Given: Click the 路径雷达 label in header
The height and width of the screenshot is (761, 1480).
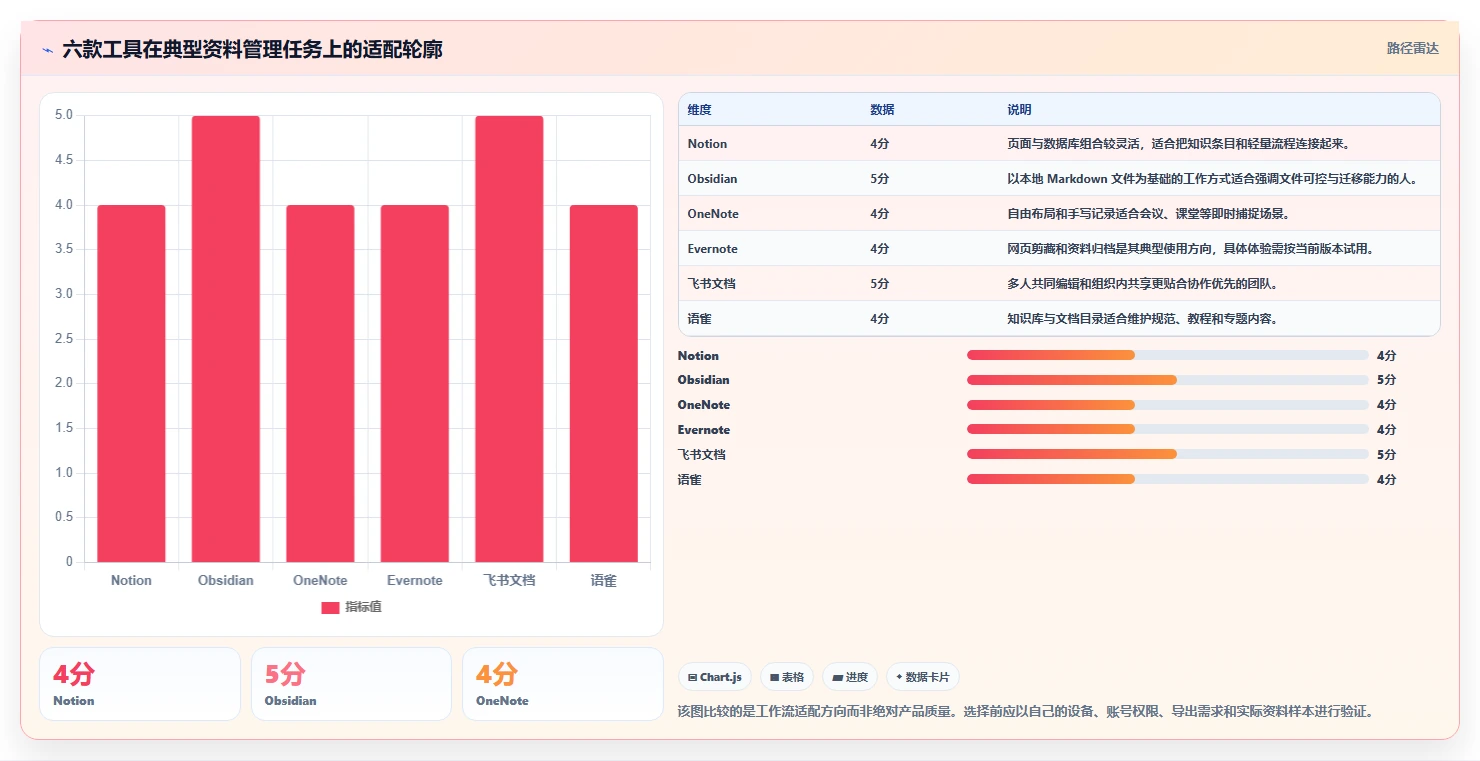Looking at the screenshot, I should point(1412,48).
